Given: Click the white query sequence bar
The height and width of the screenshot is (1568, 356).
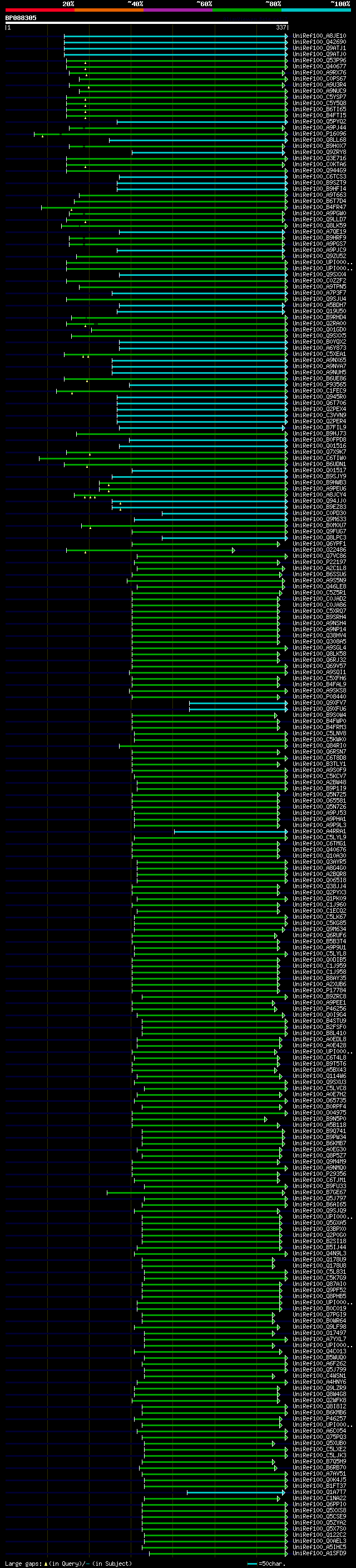Looking at the screenshot, I should pos(147,22).
